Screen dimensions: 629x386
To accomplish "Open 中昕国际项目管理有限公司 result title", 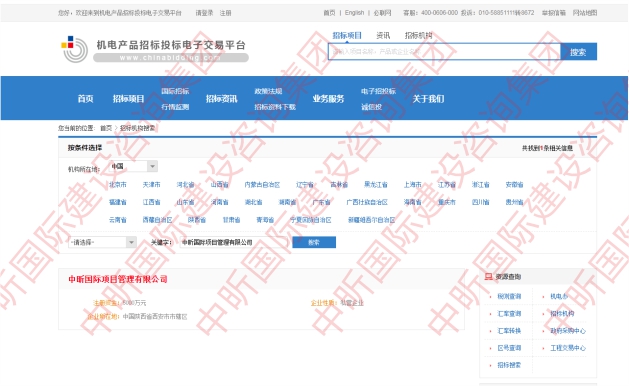I will tap(118, 279).
